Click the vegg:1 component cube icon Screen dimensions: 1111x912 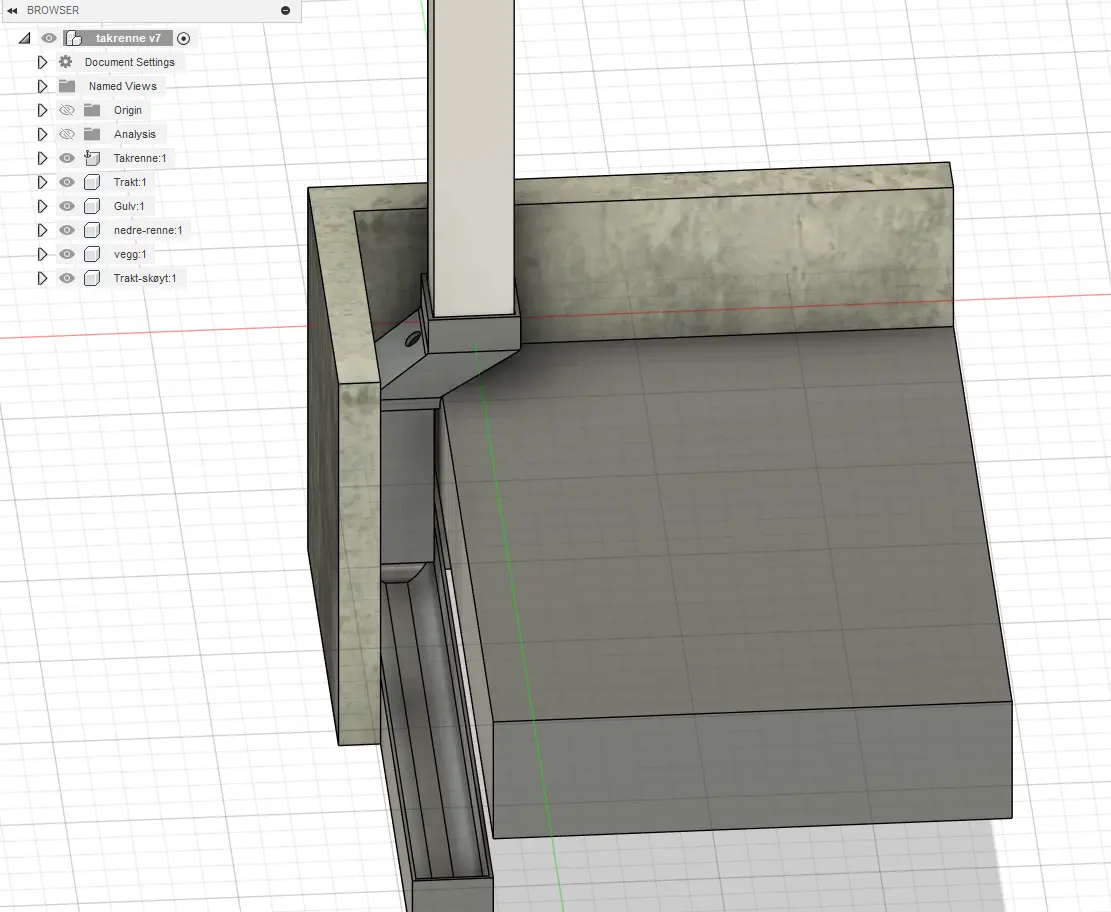point(92,254)
